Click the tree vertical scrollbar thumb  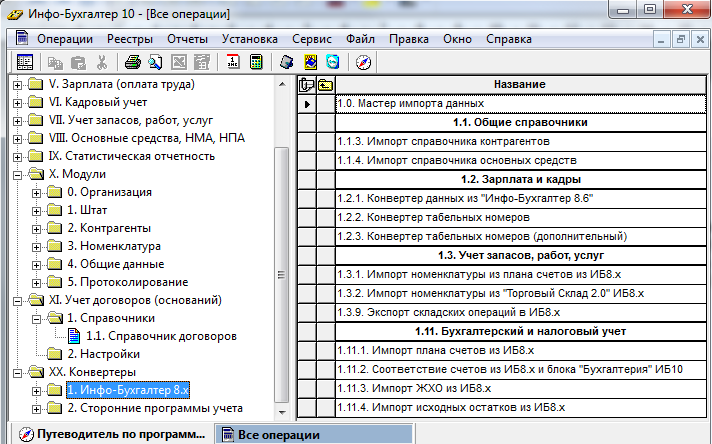click(282, 275)
